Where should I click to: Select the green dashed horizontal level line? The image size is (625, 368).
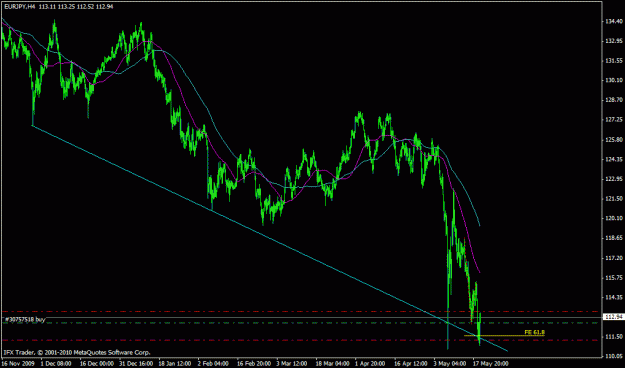(301, 323)
